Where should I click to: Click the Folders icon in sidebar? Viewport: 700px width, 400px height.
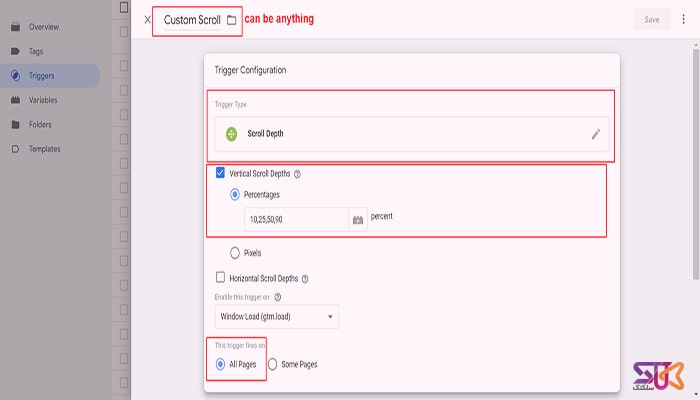coord(16,125)
